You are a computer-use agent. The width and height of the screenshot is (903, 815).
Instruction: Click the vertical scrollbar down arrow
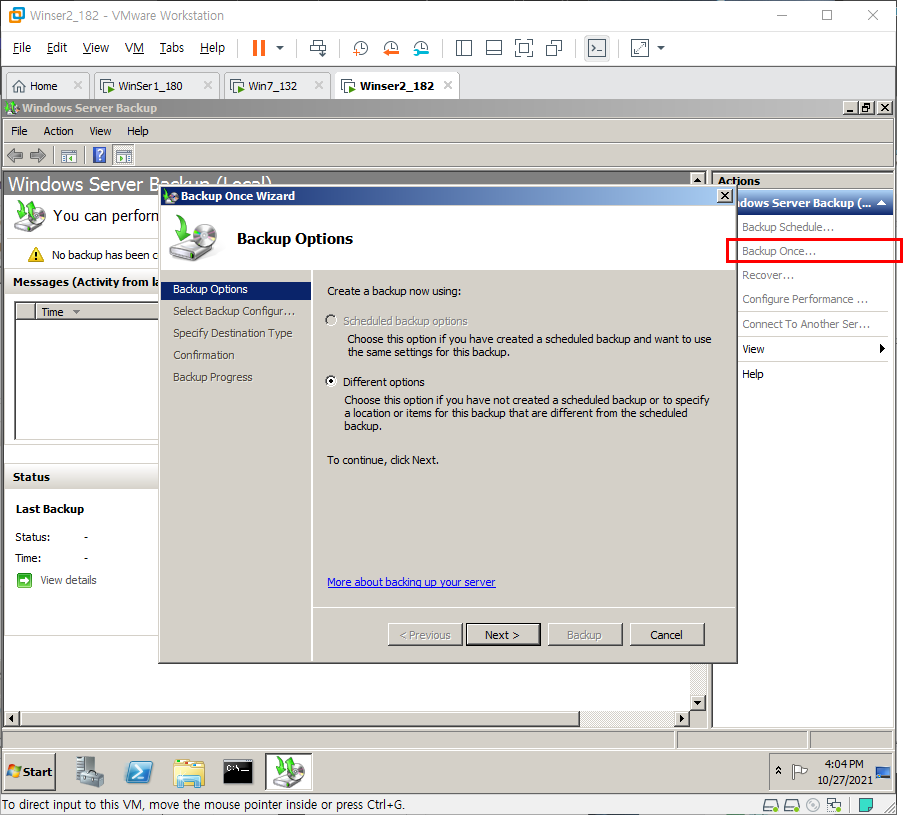click(x=697, y=702)
